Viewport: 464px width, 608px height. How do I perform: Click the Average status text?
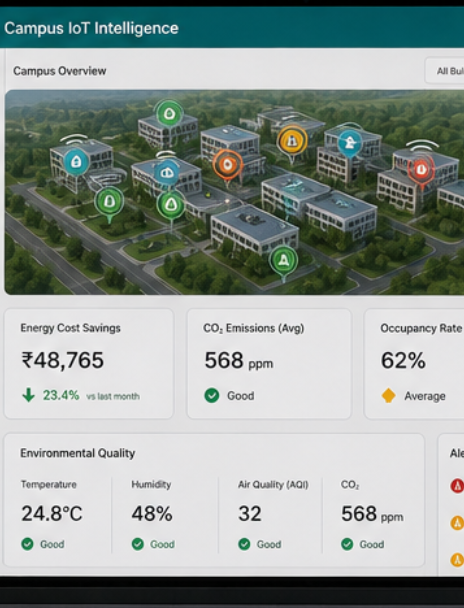pyautogui.click(x=425, y=396)
